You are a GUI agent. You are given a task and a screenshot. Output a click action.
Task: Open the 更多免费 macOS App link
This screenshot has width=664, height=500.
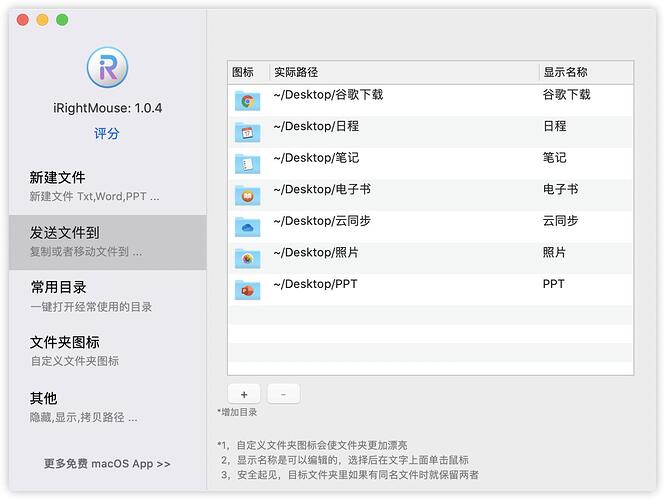coord(107,464)
